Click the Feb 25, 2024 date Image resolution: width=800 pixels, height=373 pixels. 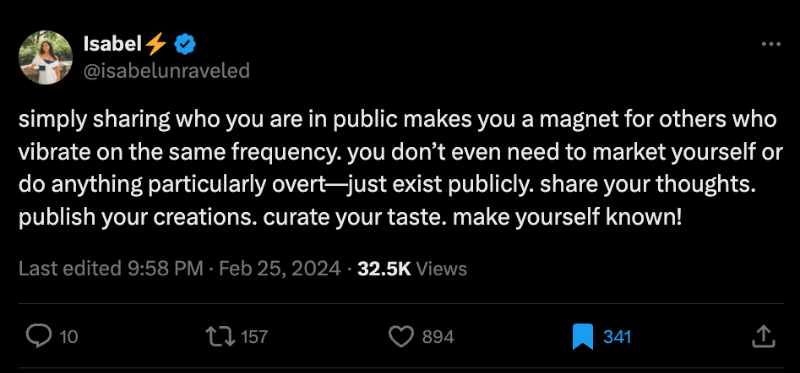(280, 269)
